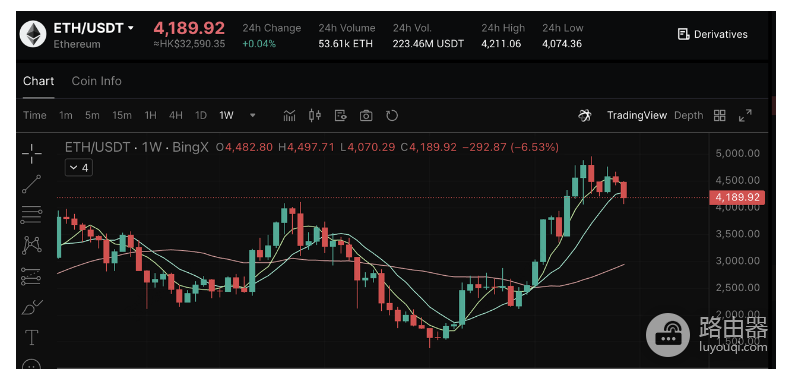The image size is (786, 375).
Task: Take chart snapshot with camera icon
Action: coord(366,116)
